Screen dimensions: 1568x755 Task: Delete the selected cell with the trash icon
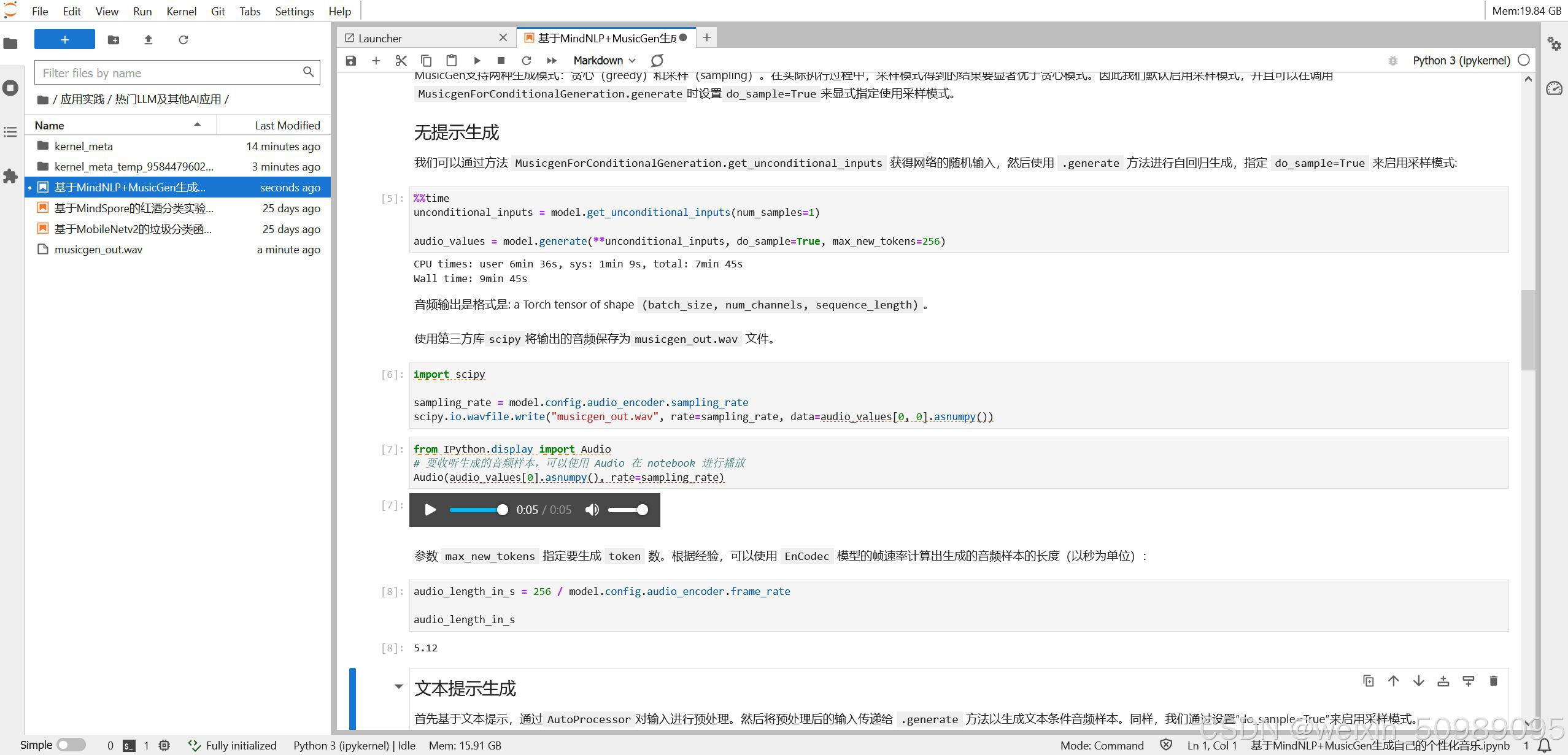[x=1493, y=681]
